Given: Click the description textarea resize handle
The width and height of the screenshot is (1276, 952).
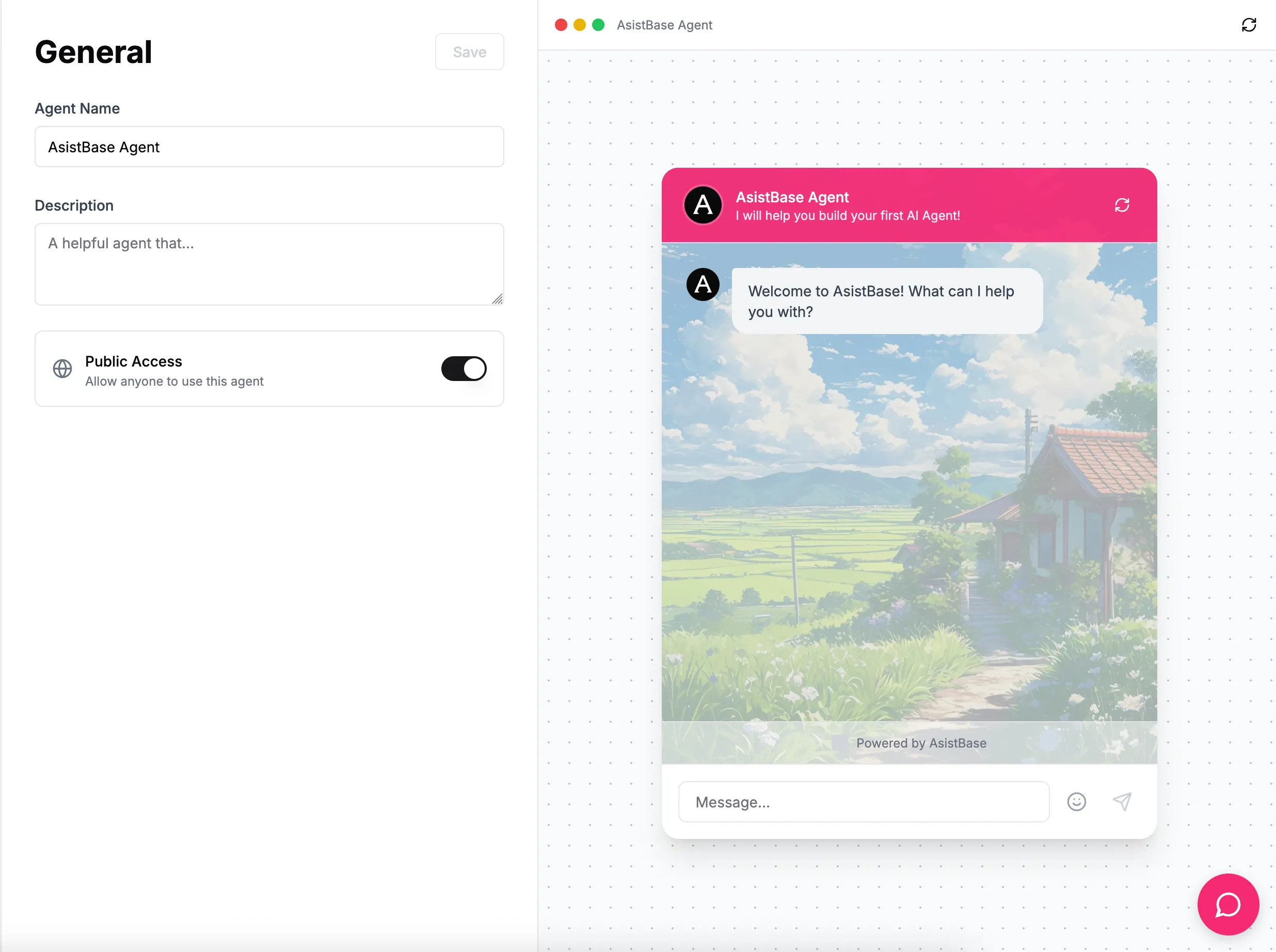Looking at the screenshot, I should pyautogui.click(x=498, y=299).
